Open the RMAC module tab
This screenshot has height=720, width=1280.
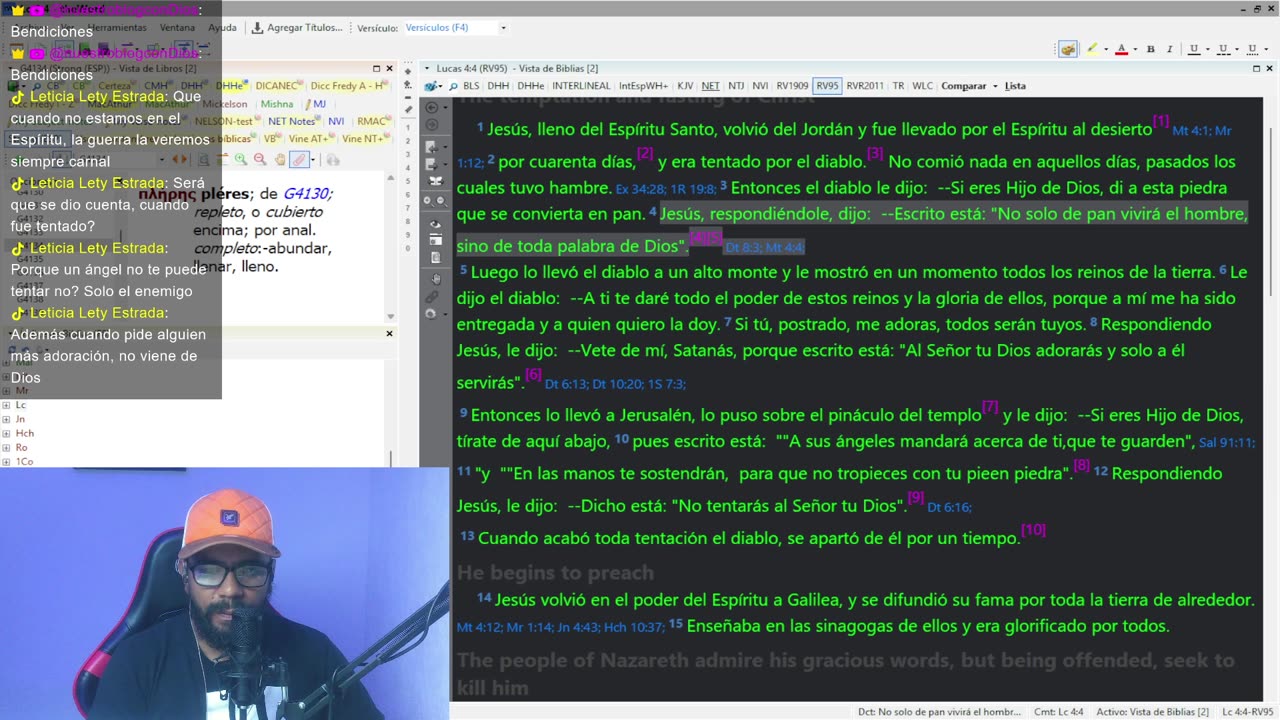(x=372, y=121)
